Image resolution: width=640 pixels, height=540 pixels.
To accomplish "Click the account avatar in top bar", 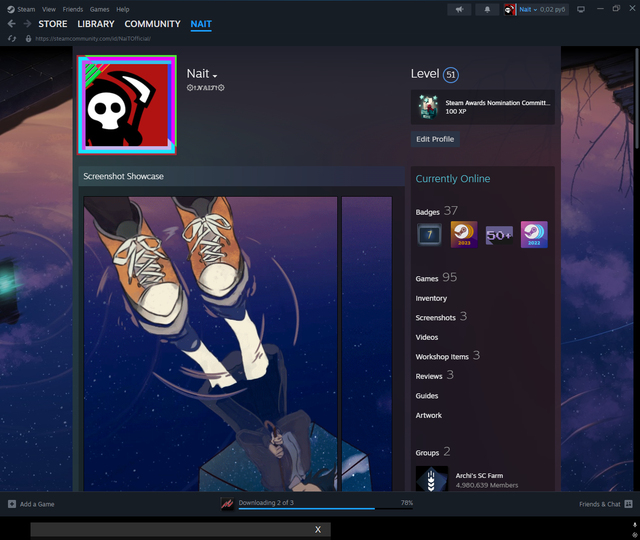I will click(509, 9).
